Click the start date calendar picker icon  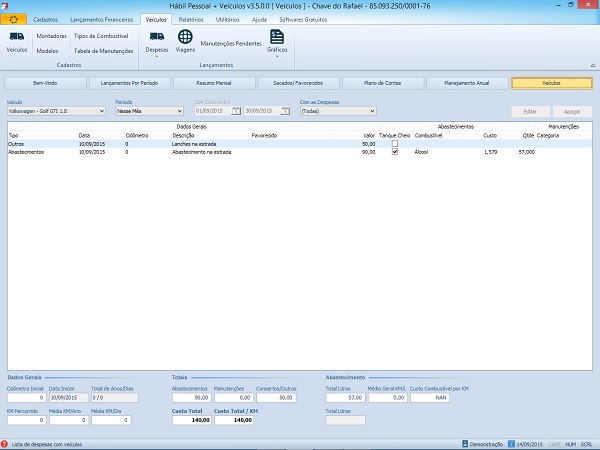click(236, 111)
